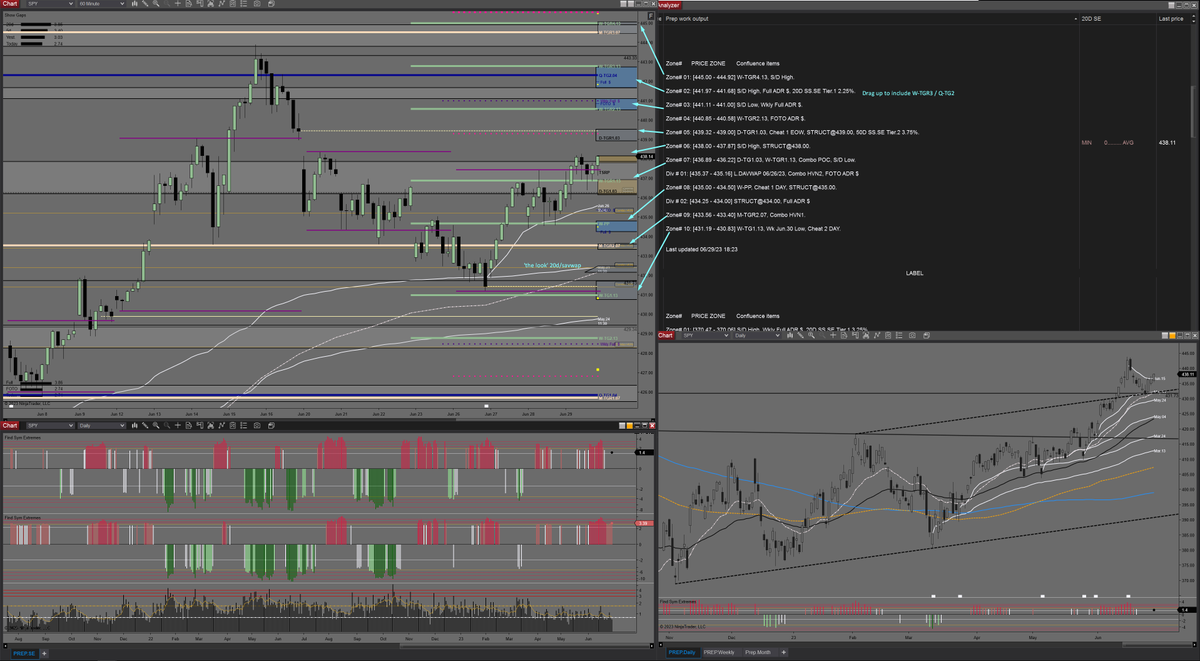Select crosshair cursor in 60 Minute chart toolbar
This screenshot has width=1200, height=661.
[178, 5]
